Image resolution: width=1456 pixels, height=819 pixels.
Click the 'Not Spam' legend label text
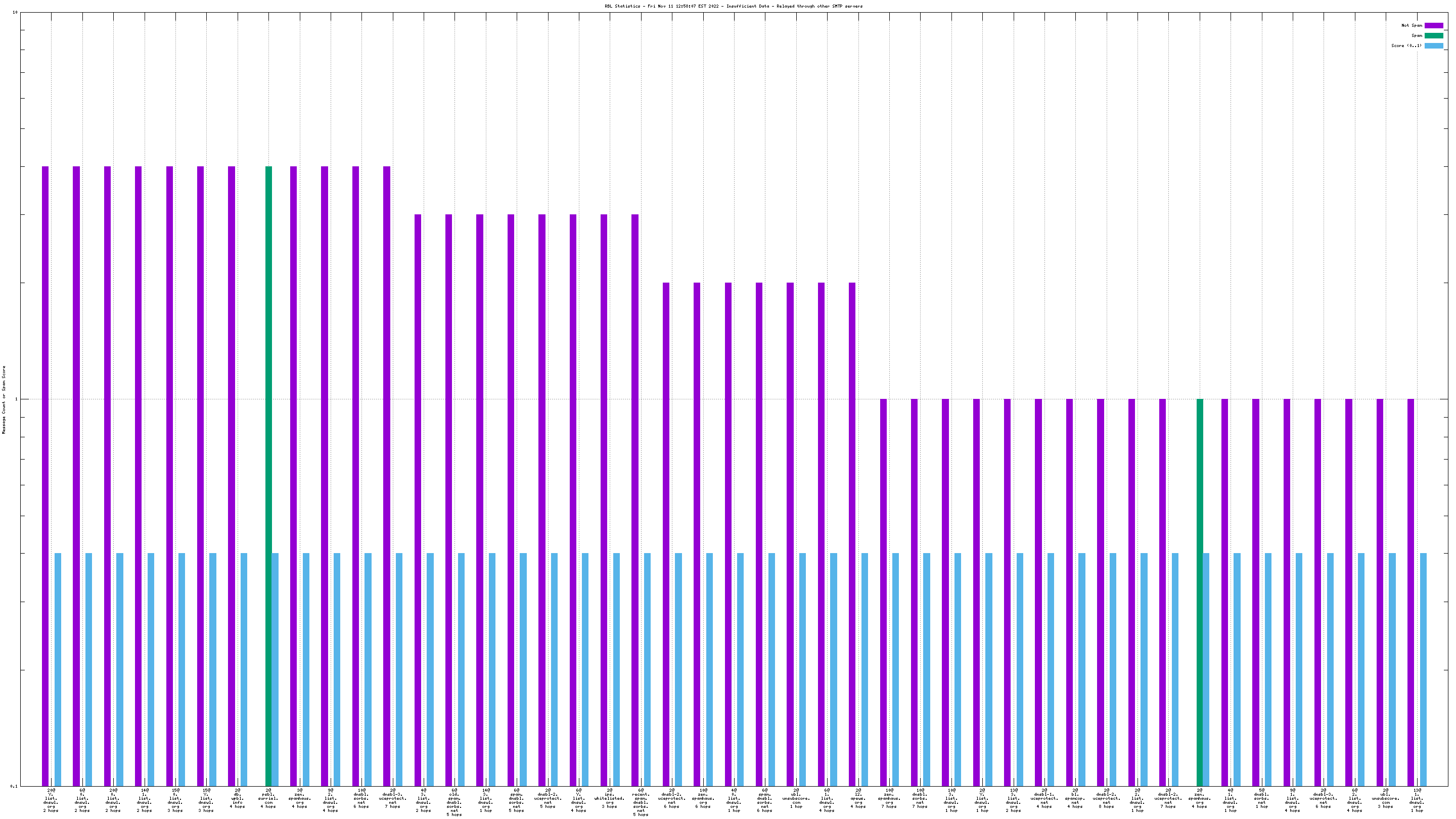point(1412,25)
